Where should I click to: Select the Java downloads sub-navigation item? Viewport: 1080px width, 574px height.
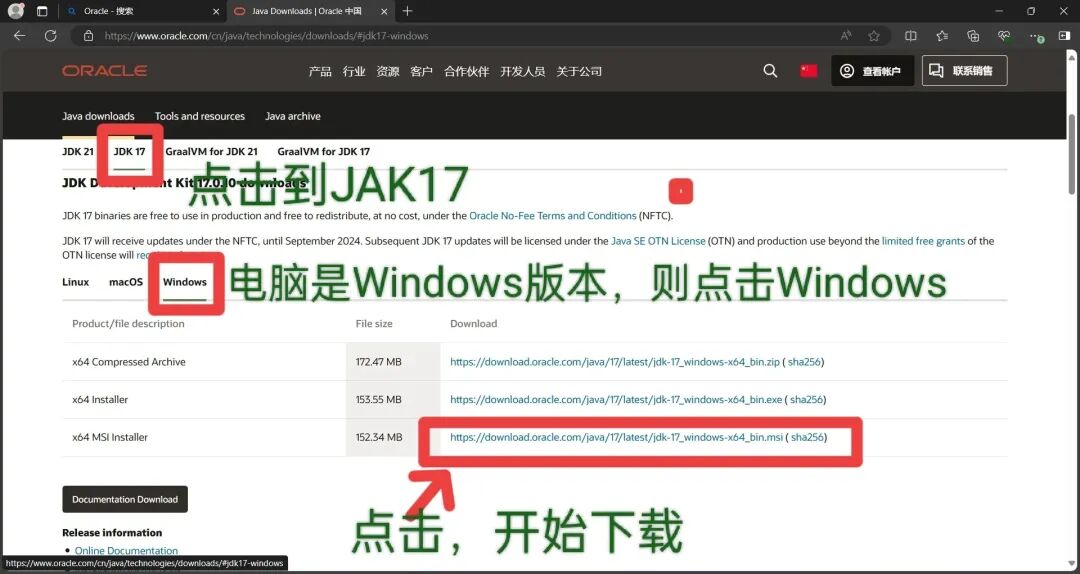(x=98, y=116)
